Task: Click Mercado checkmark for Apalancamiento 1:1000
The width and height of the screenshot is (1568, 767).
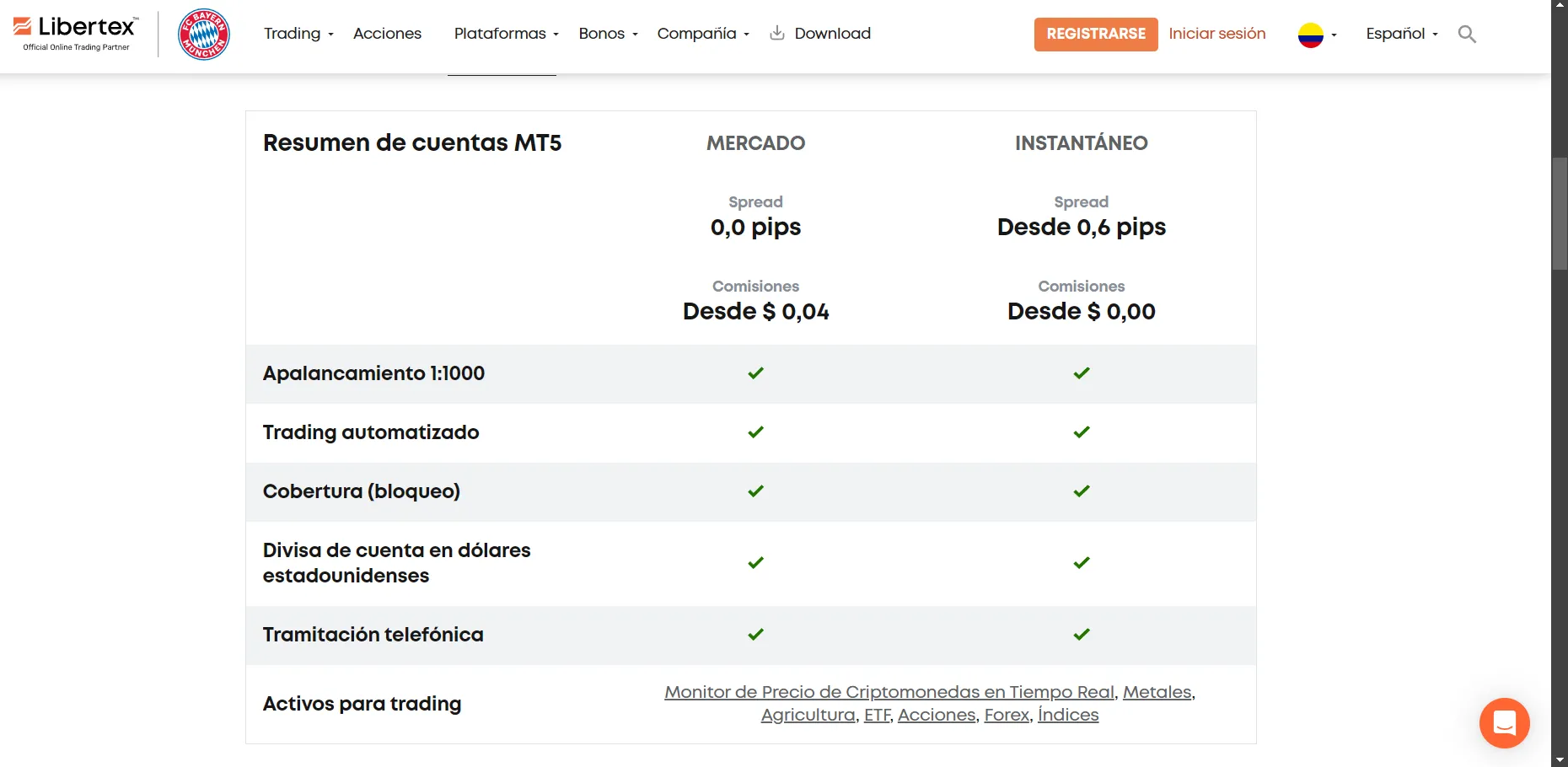Action: click(x=755, y=373)
